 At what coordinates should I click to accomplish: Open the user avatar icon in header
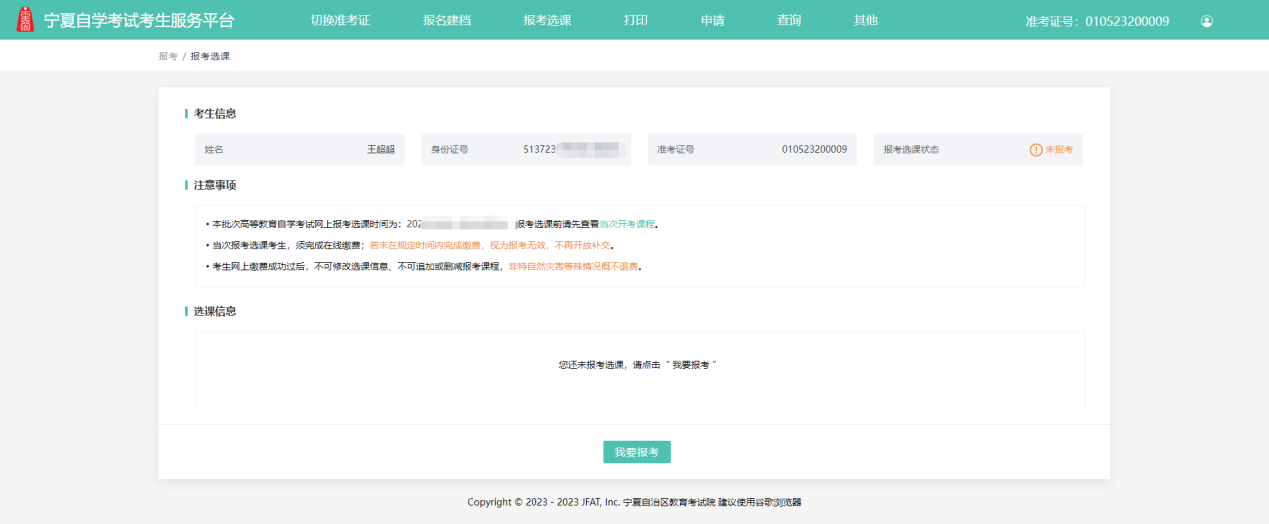pos(1207,21)
